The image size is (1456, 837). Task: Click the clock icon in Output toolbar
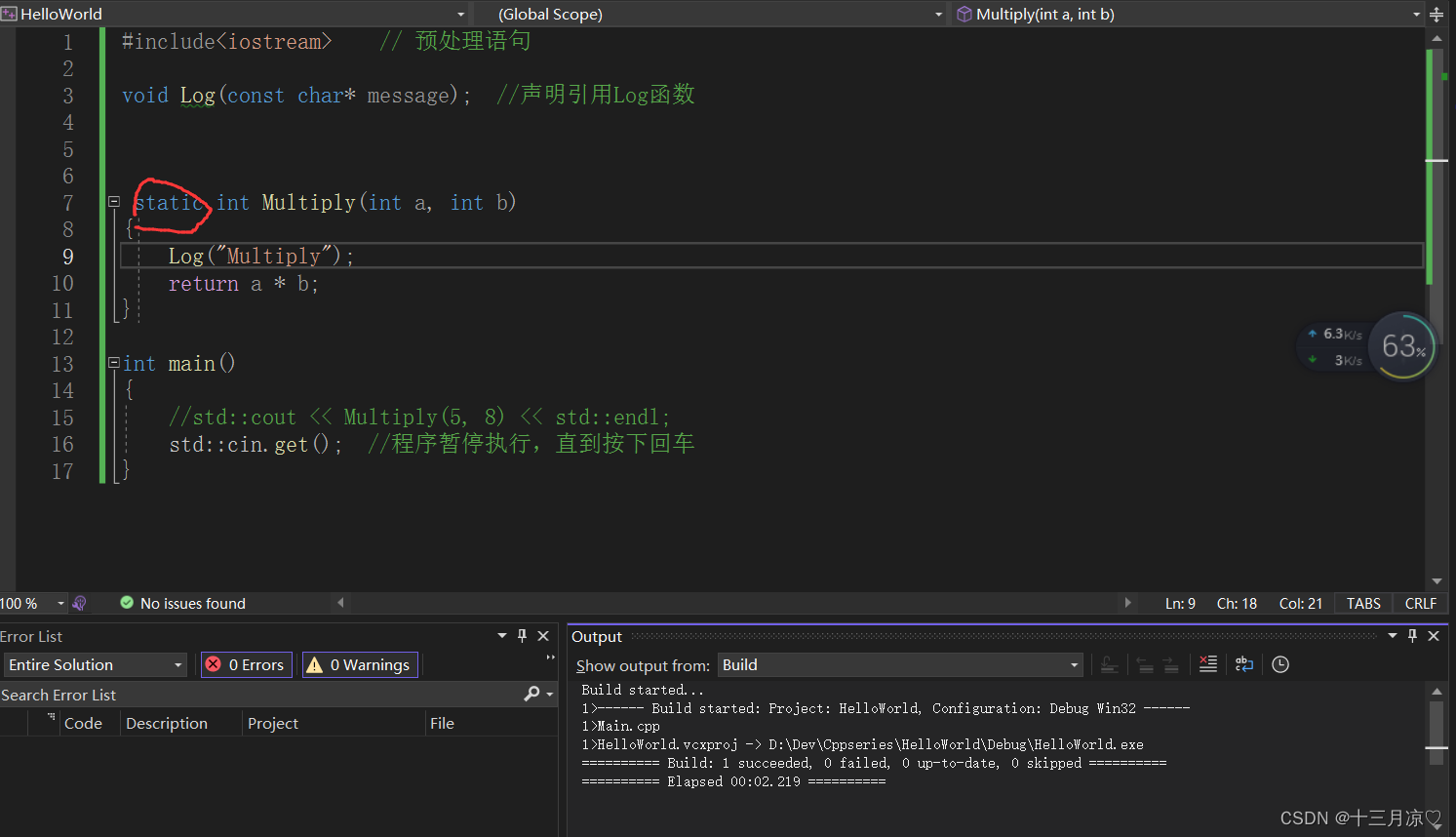(1279, 664)
